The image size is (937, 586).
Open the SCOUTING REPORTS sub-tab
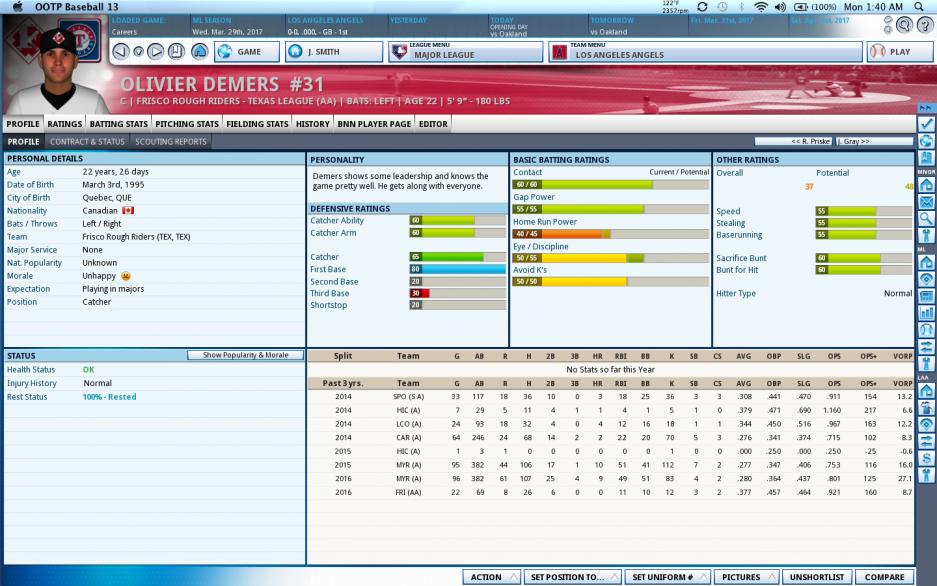tap(171, 142)
